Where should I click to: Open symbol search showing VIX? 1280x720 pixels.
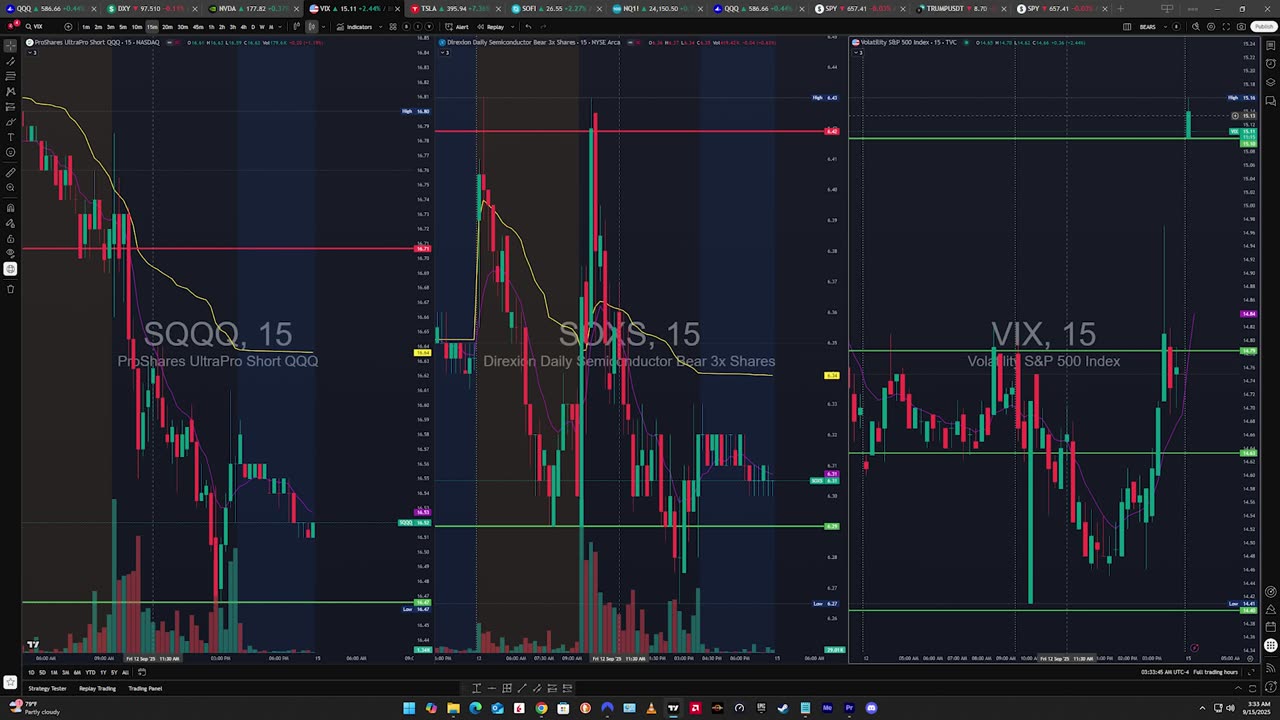click(x=36, y=27)
